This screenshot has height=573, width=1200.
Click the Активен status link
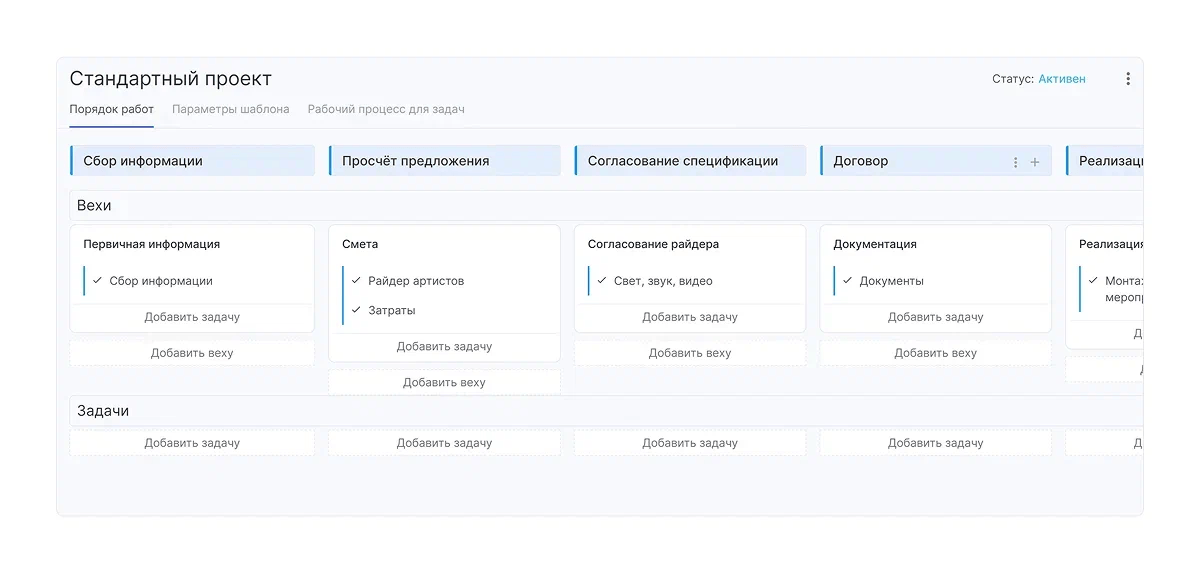(1061, 79)
